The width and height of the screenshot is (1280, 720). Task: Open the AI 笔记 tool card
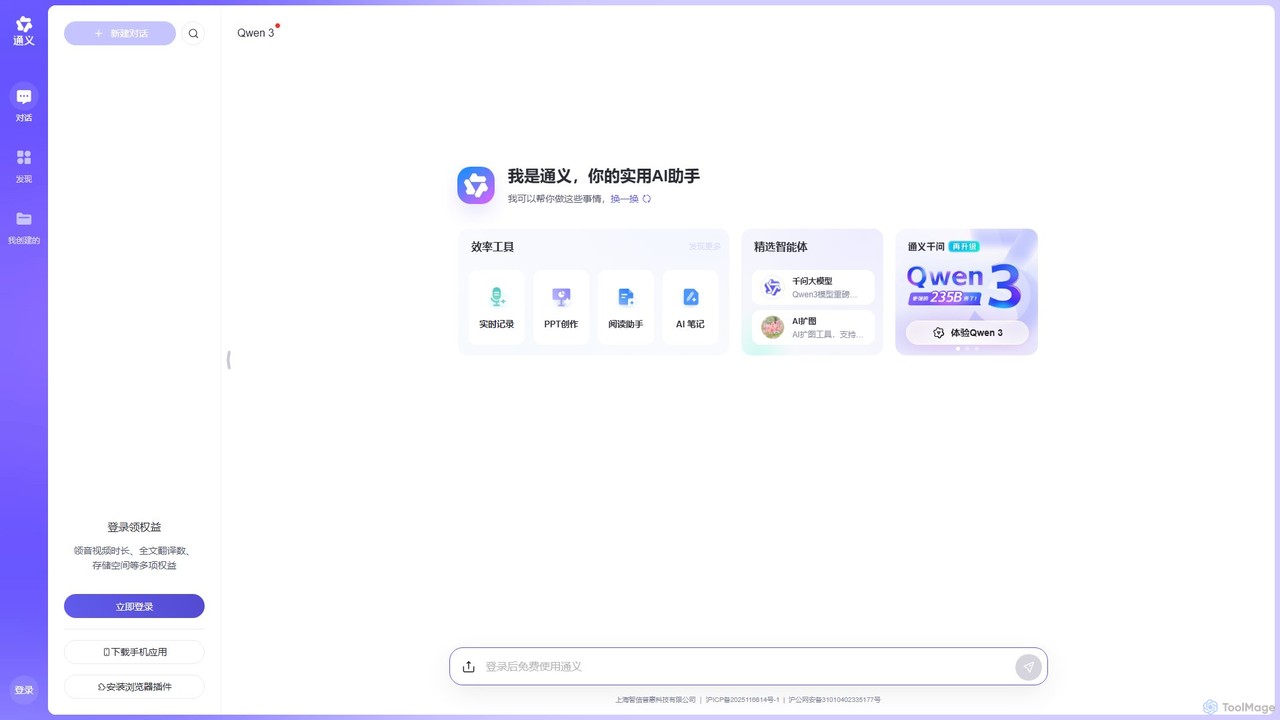tap(690, 308)
